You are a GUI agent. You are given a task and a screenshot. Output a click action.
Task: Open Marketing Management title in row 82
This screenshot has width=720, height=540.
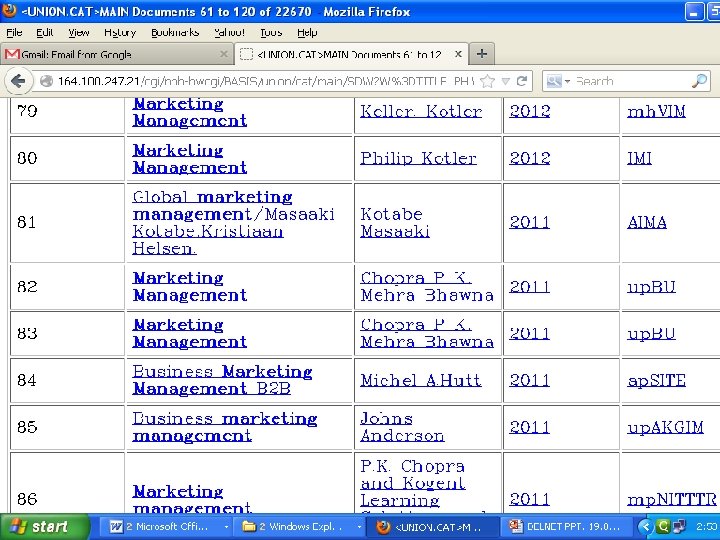coord(190,287)
